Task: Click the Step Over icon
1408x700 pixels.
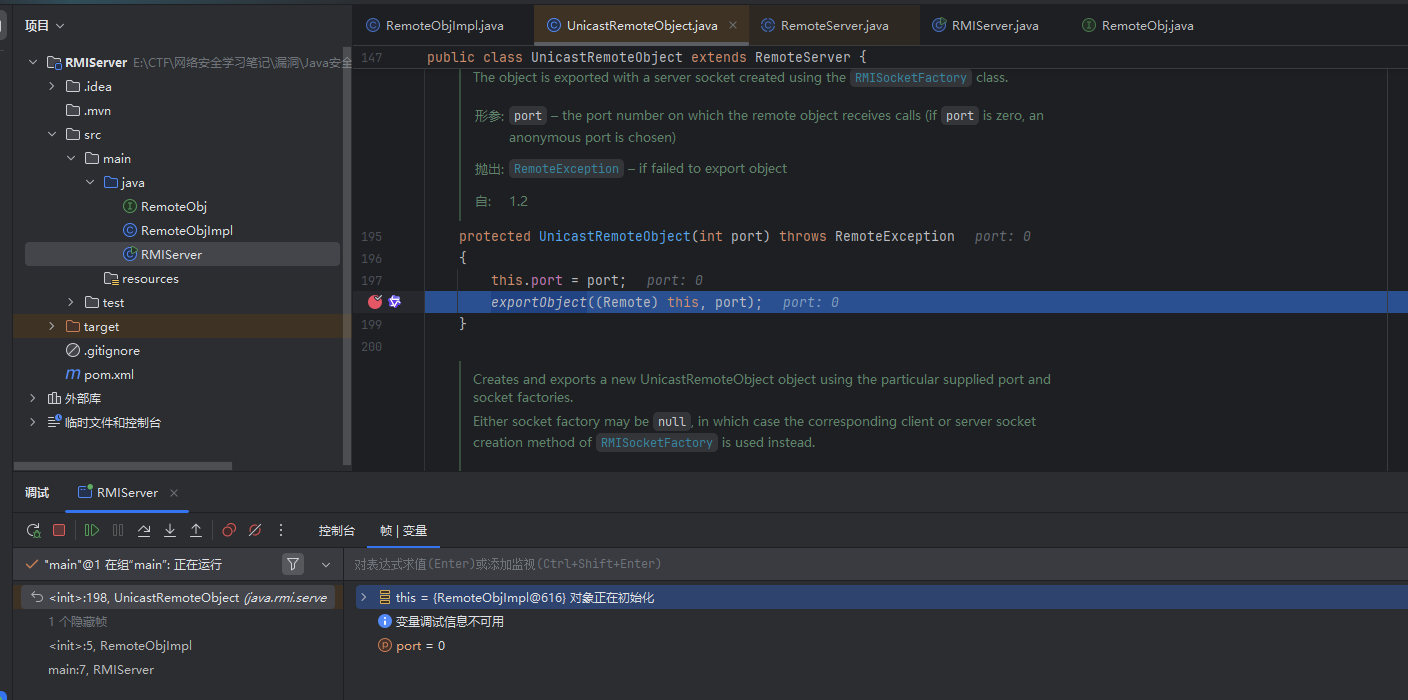Action: tap(144, 530)
